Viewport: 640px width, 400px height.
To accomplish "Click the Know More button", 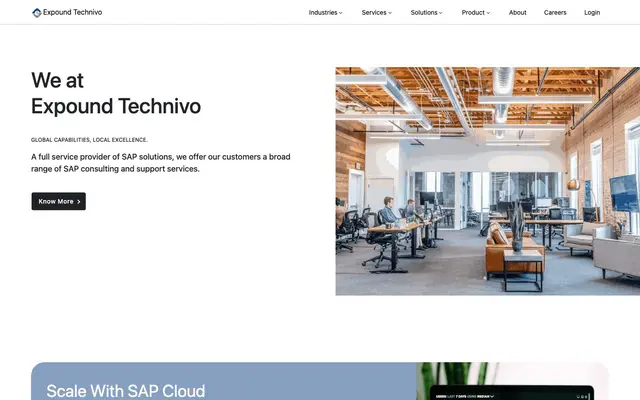I will 59,201.
